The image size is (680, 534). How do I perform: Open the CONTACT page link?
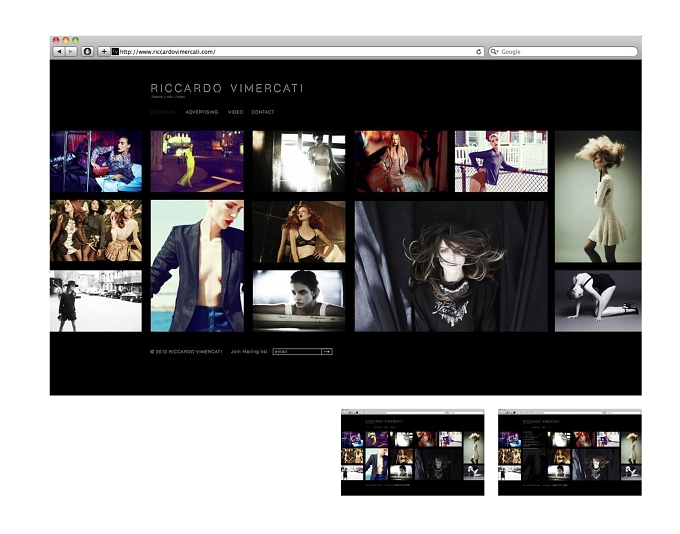point(263,112)
